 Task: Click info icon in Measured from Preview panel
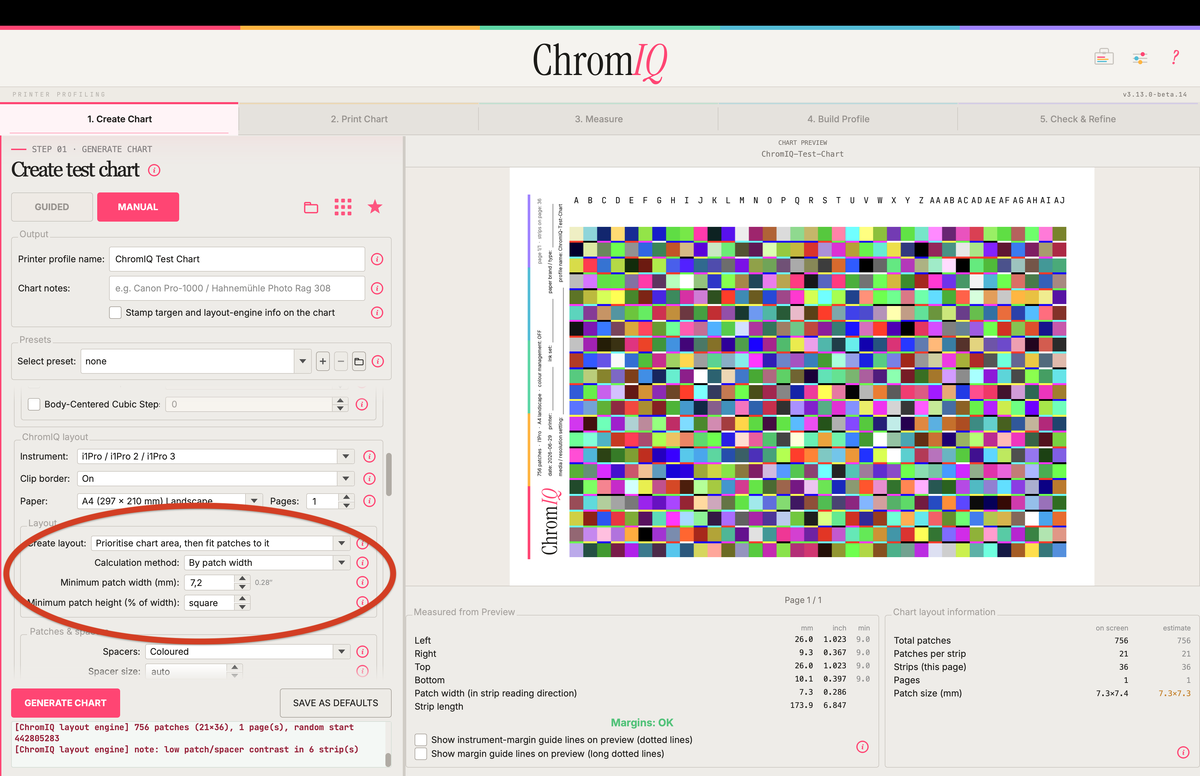click(x=862, y=747)
